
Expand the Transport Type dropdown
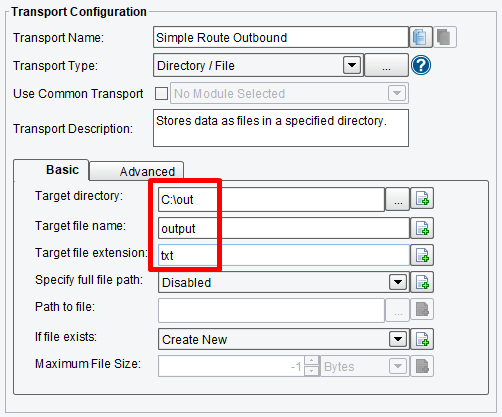pos(352,65)
